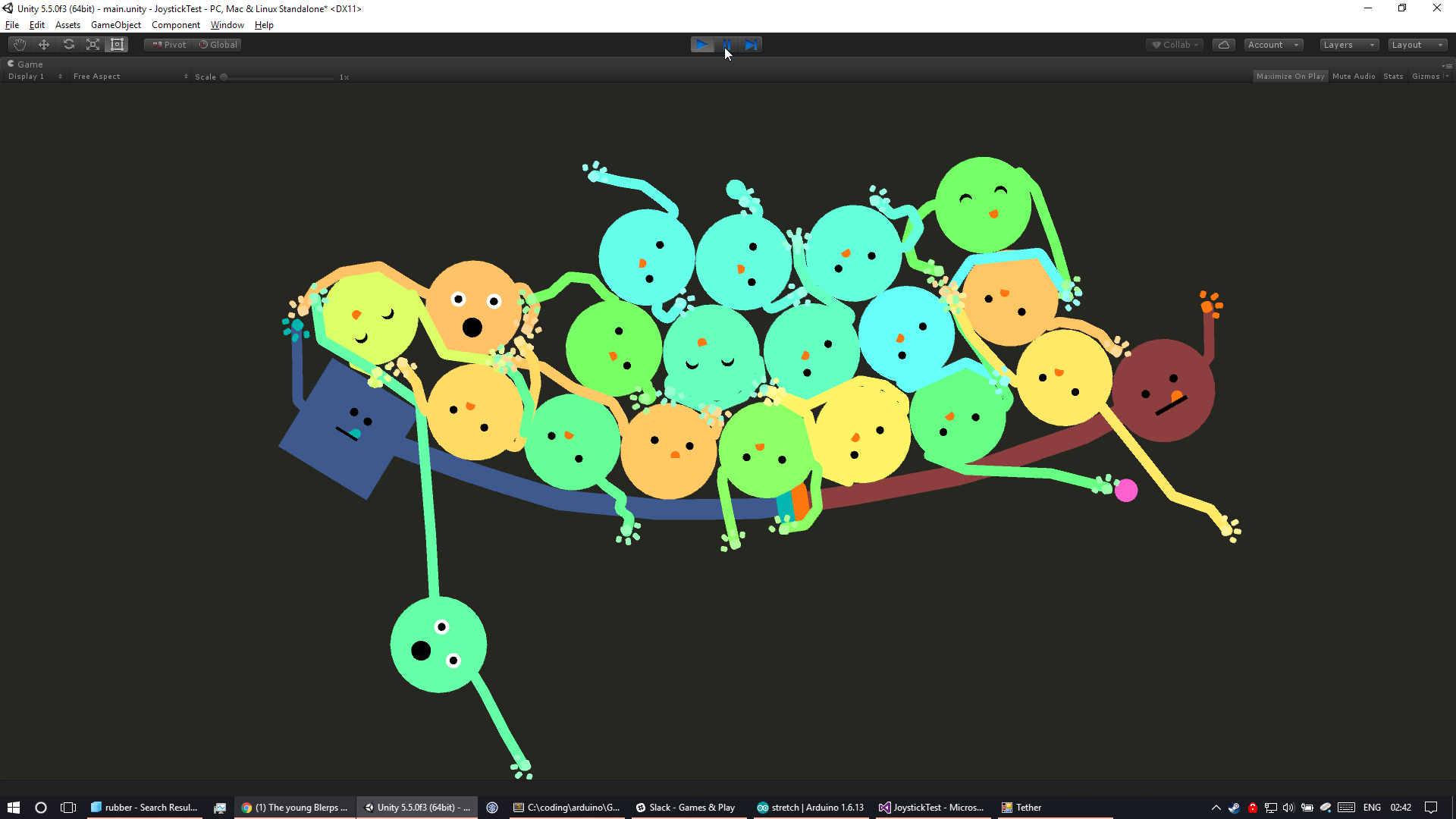Viewport: 1456px width, 819px height.
Task: Click the Pause button
Action: click(726, 45)
